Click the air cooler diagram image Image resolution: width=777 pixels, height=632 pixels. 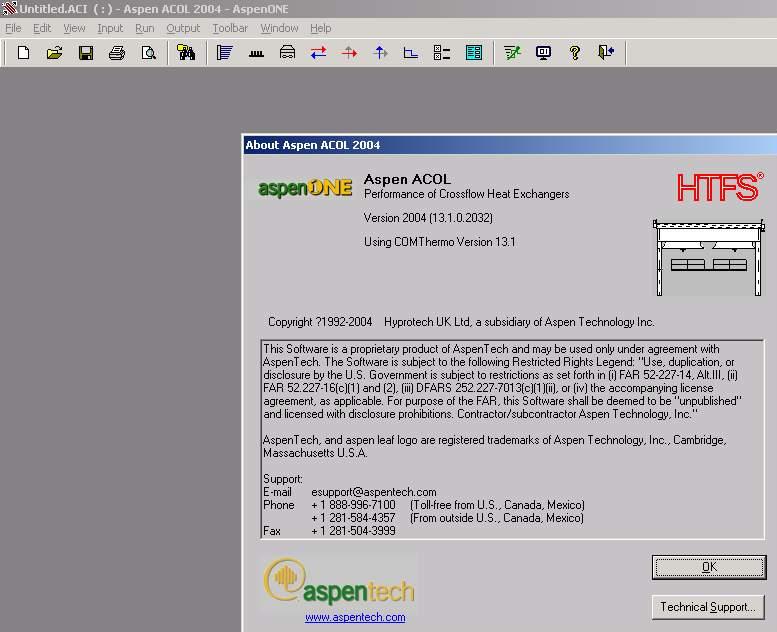[709, 258]
